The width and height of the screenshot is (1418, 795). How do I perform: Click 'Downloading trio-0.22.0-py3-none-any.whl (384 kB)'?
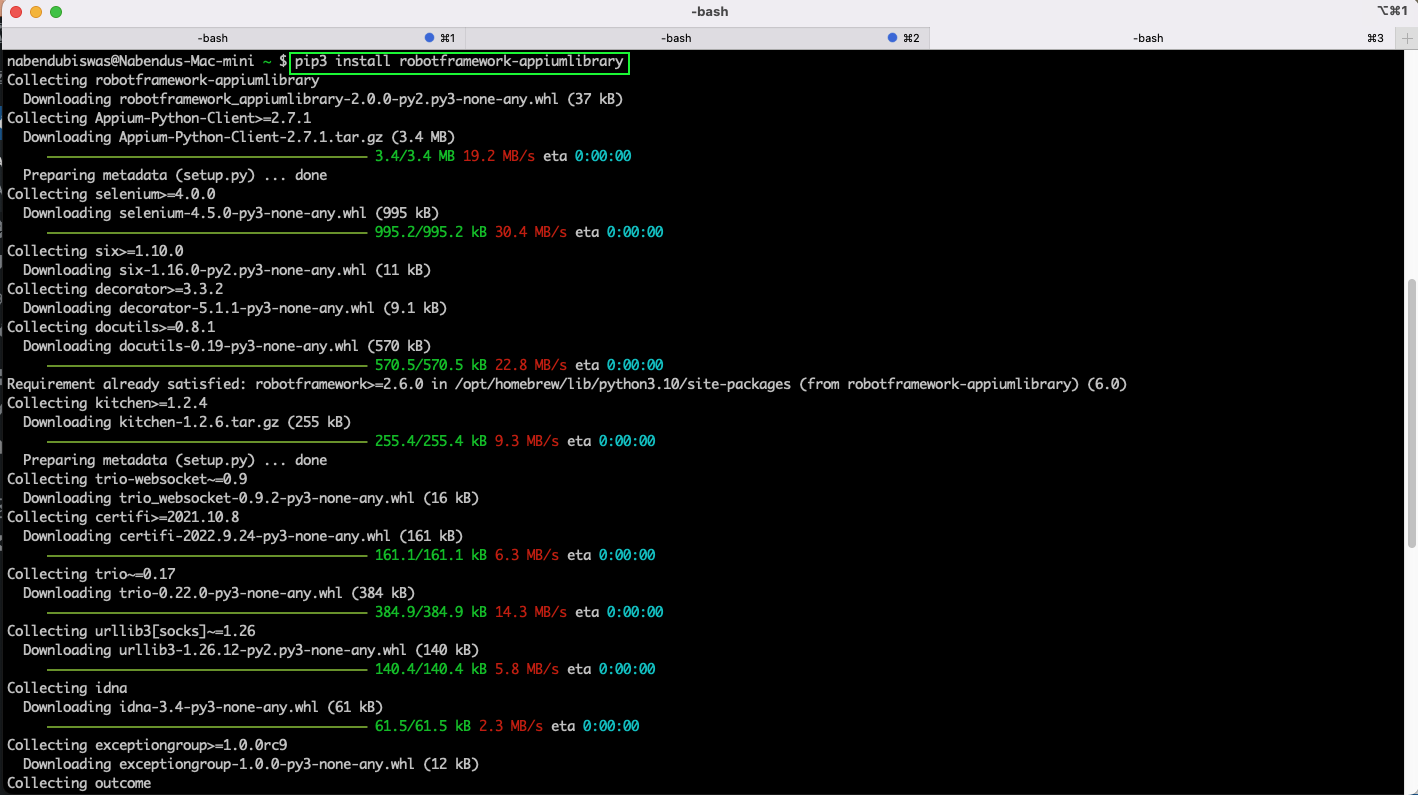tap(219, 593)
